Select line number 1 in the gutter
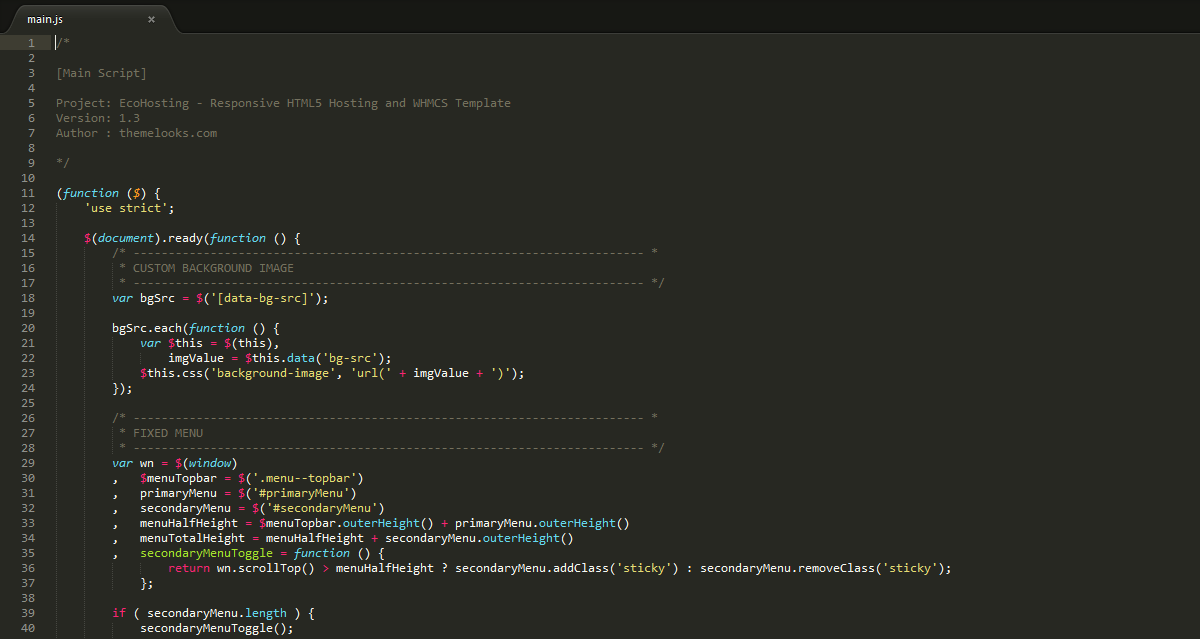Viewport: 1200px width, 639px height. pos(31,42)
